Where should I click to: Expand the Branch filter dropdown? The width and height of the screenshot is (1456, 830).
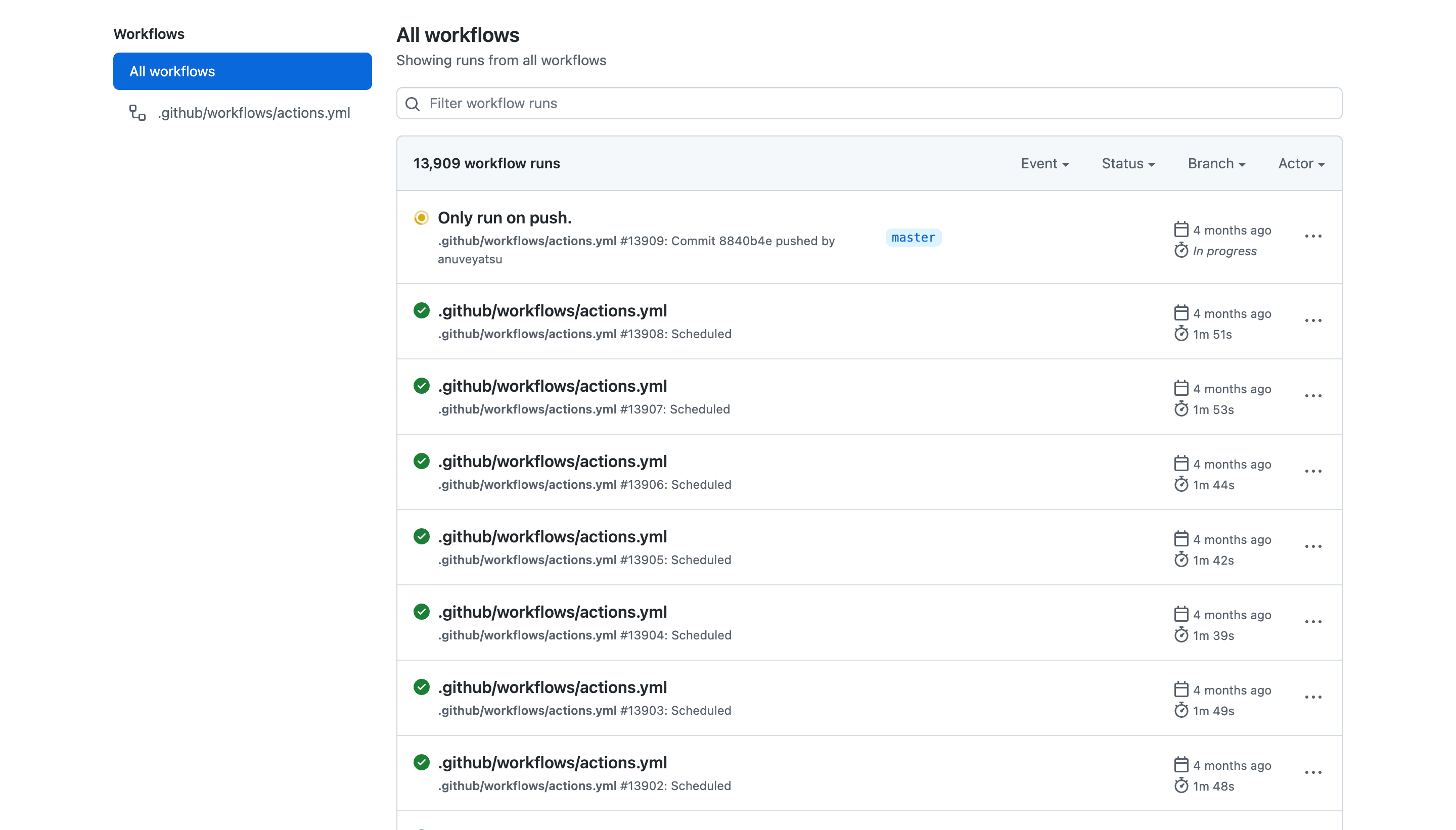[1215, 163]
